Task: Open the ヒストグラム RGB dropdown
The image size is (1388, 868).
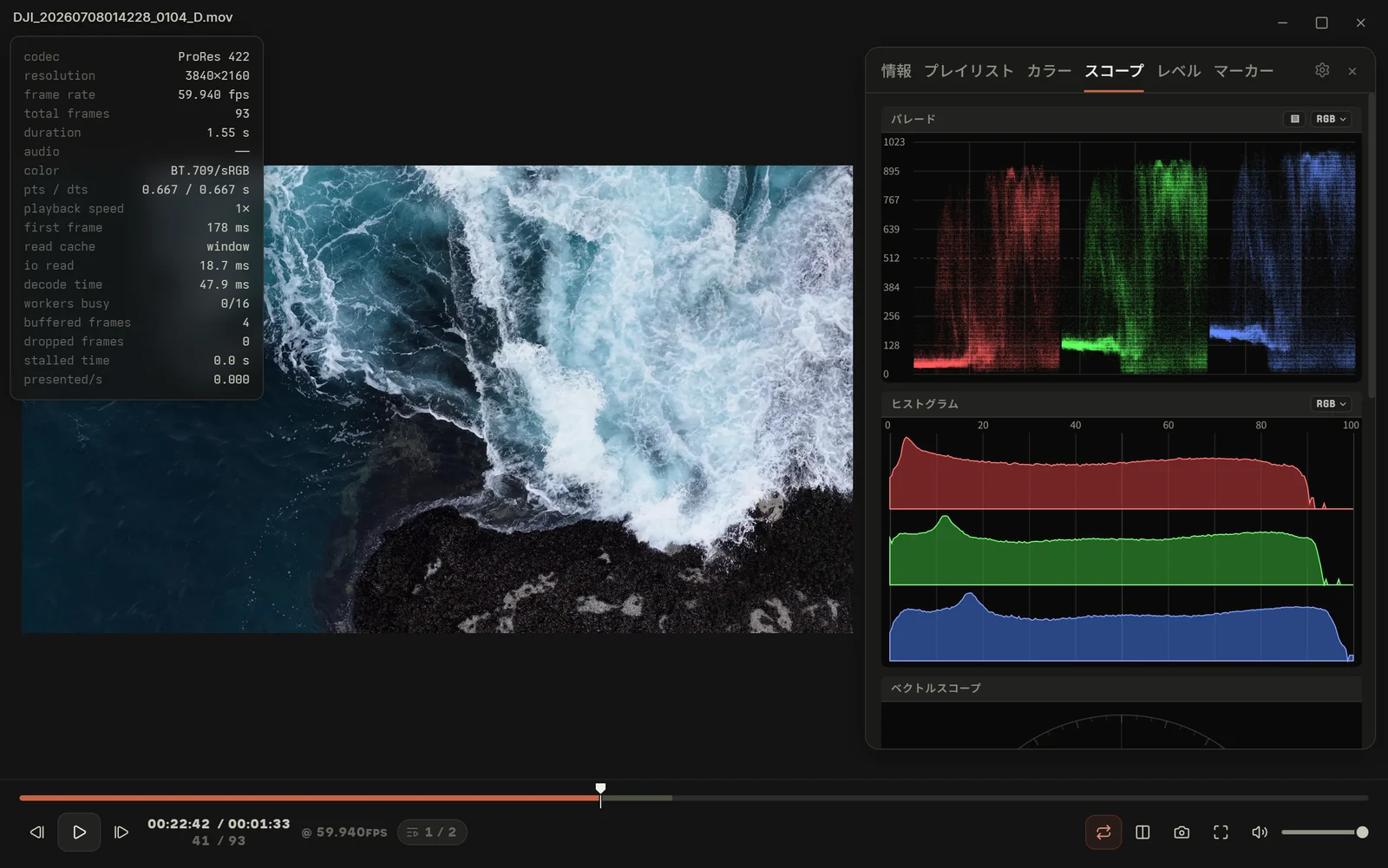Action: [1331, 404]
